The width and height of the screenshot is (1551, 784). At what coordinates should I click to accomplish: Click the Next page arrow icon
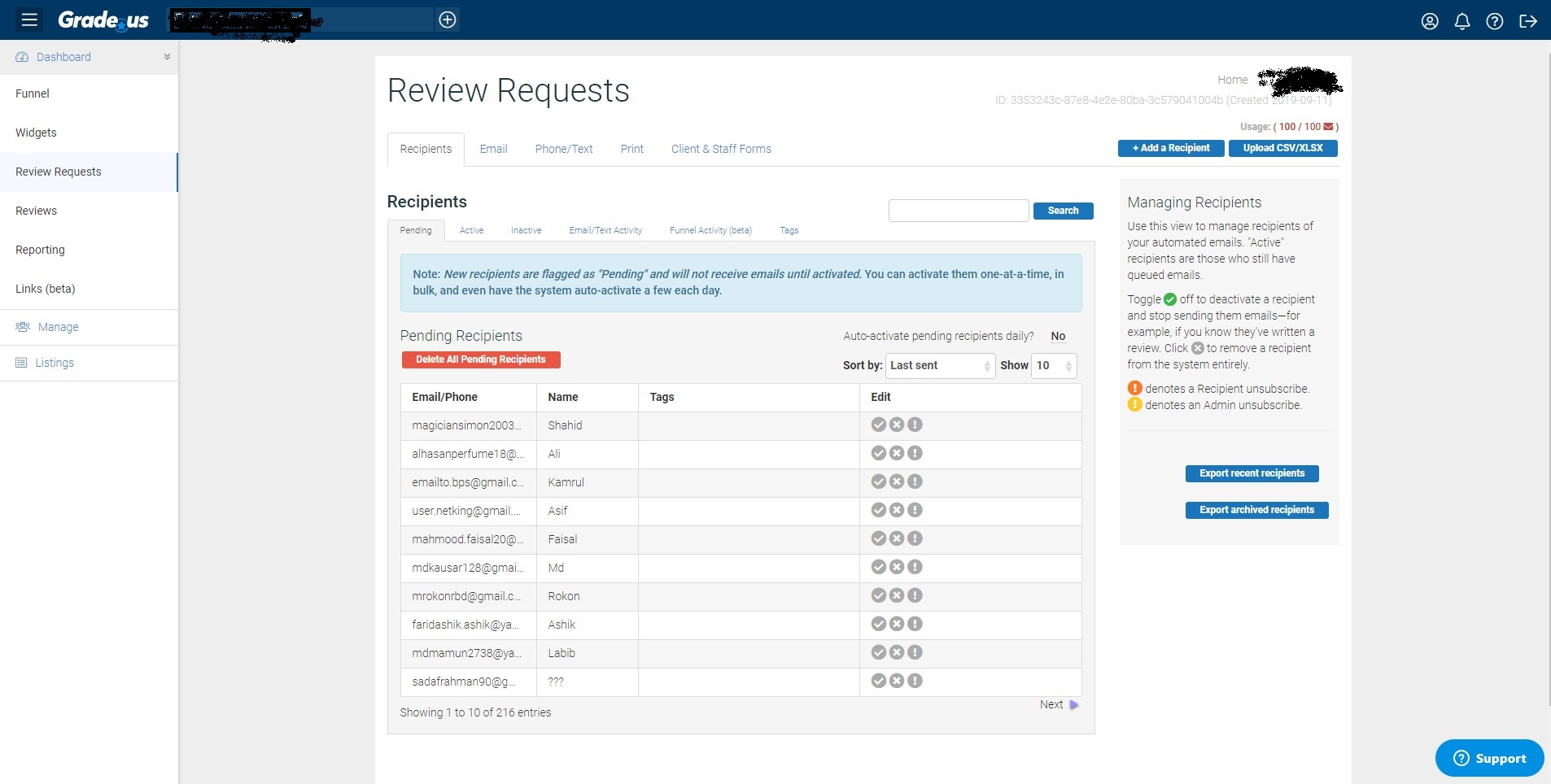1074,705
